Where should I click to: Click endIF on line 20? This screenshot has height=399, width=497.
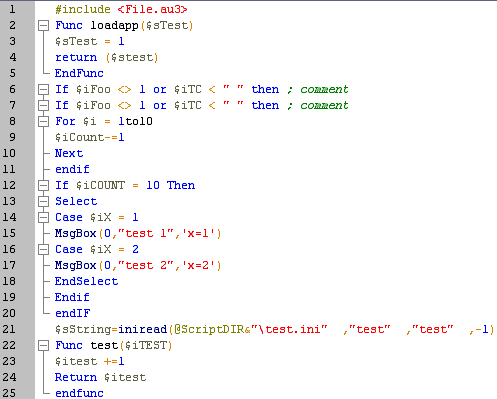click(x=72, y=313)
